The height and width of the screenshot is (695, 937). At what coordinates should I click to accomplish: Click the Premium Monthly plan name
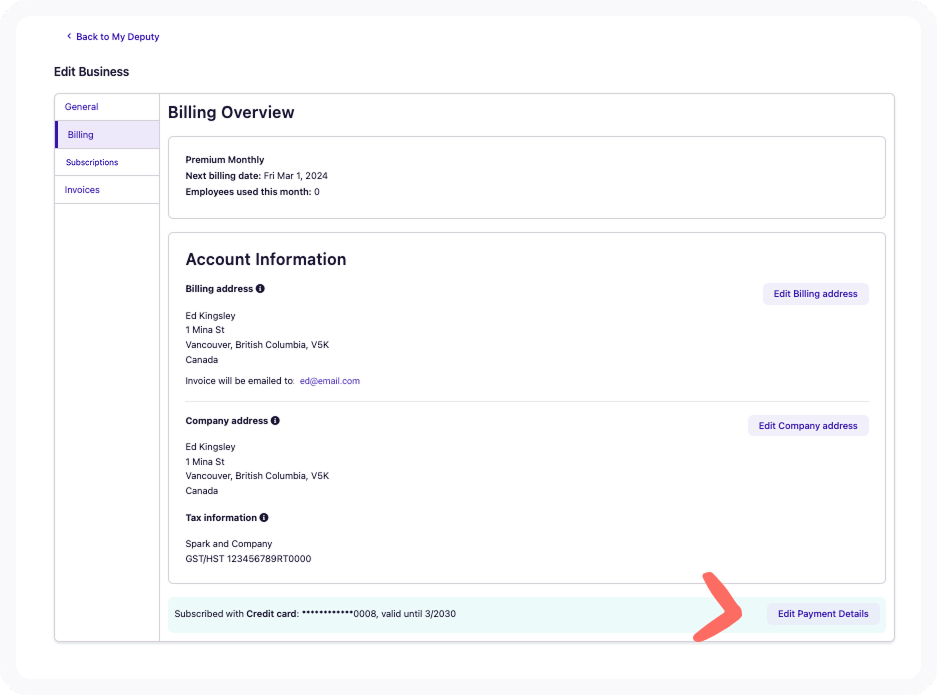click(x=225, y=160)
